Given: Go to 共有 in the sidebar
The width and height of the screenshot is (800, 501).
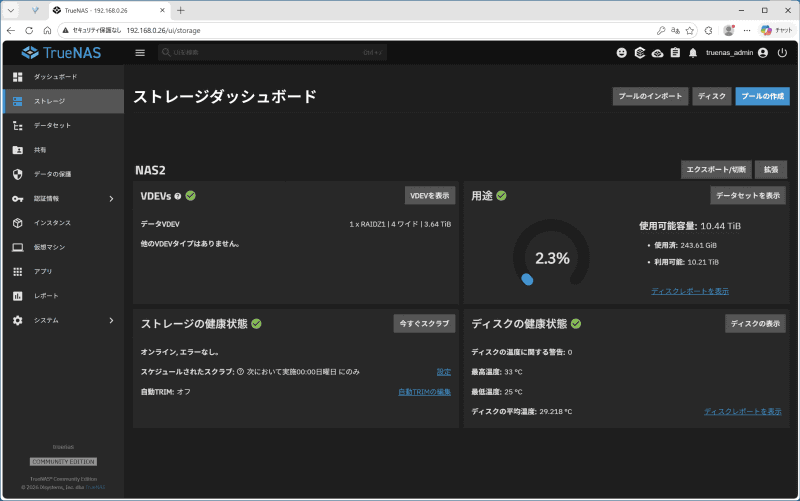Looking at the screenshot, I should pos(63,150).
